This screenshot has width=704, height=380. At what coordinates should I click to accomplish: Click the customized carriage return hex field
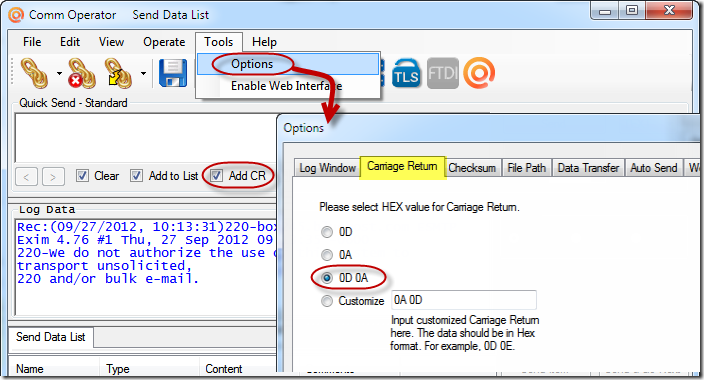pos(464,300)
